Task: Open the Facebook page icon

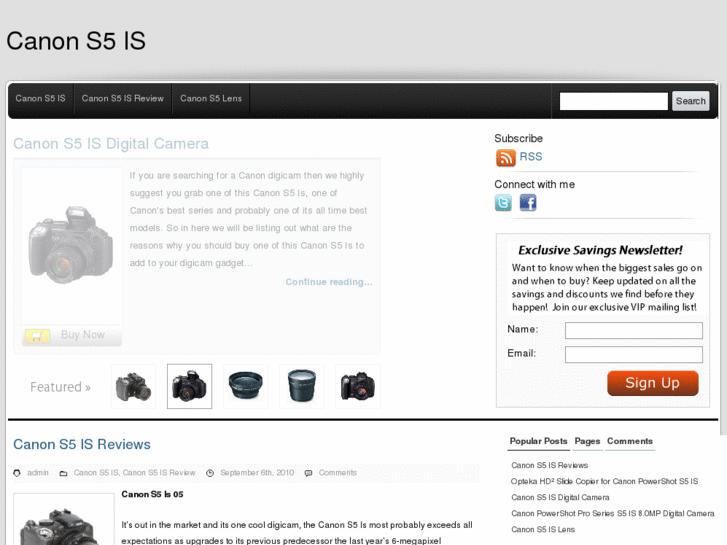Action: click(x=528, y=203)
